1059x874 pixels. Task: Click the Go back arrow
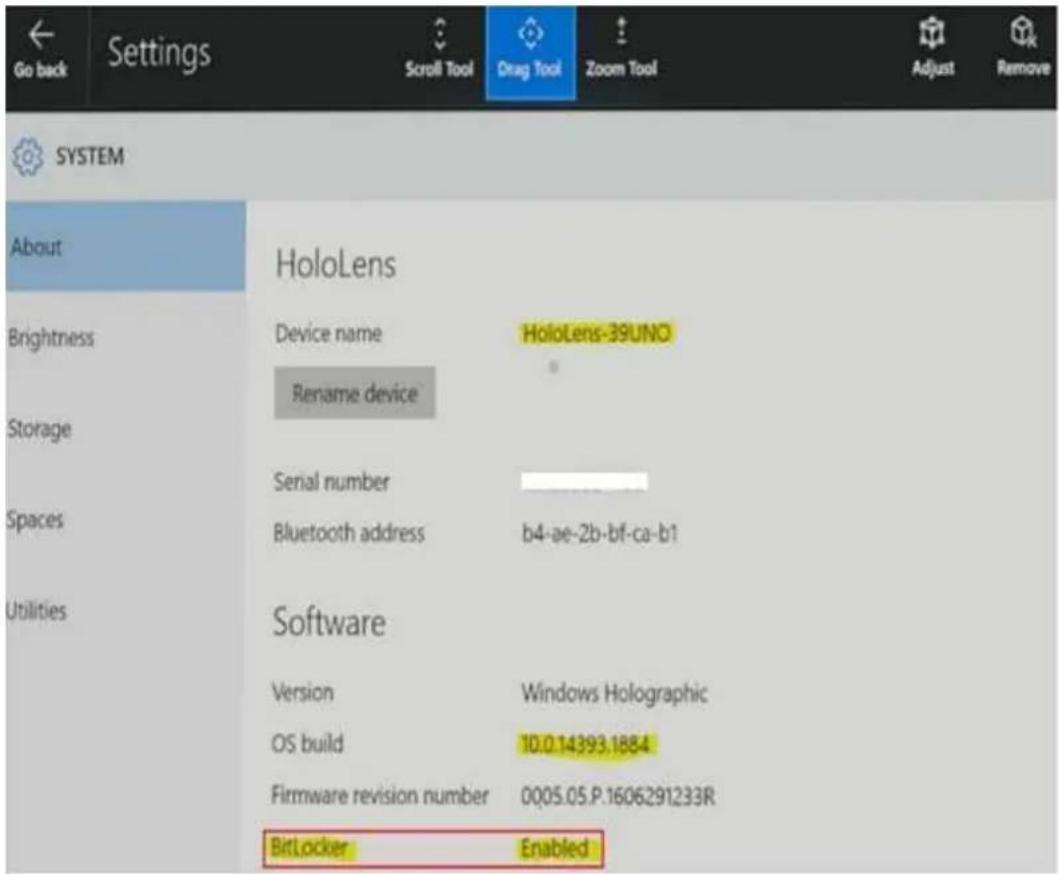pos(41,35)
